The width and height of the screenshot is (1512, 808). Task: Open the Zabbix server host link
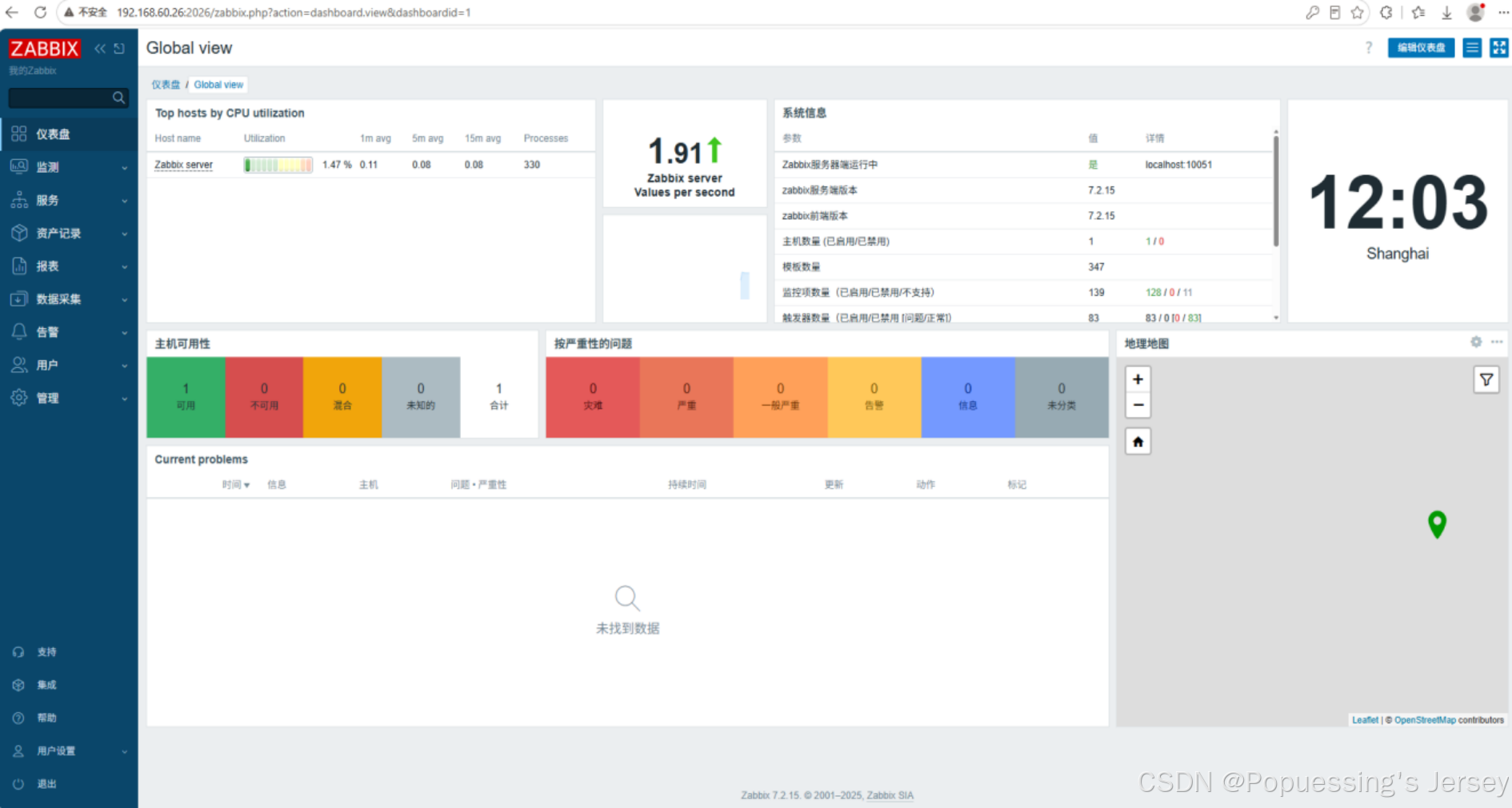(183, 165)
